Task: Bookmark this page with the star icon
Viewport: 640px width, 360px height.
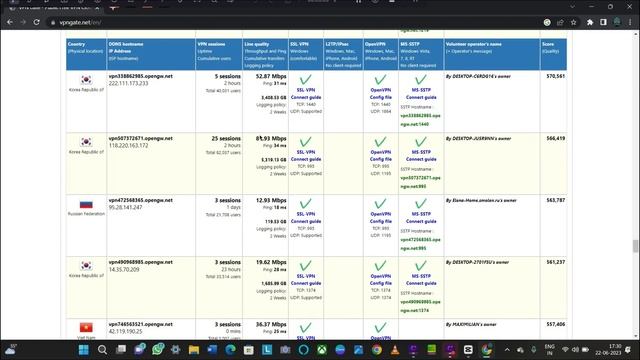Action: [x=573, y=22]
